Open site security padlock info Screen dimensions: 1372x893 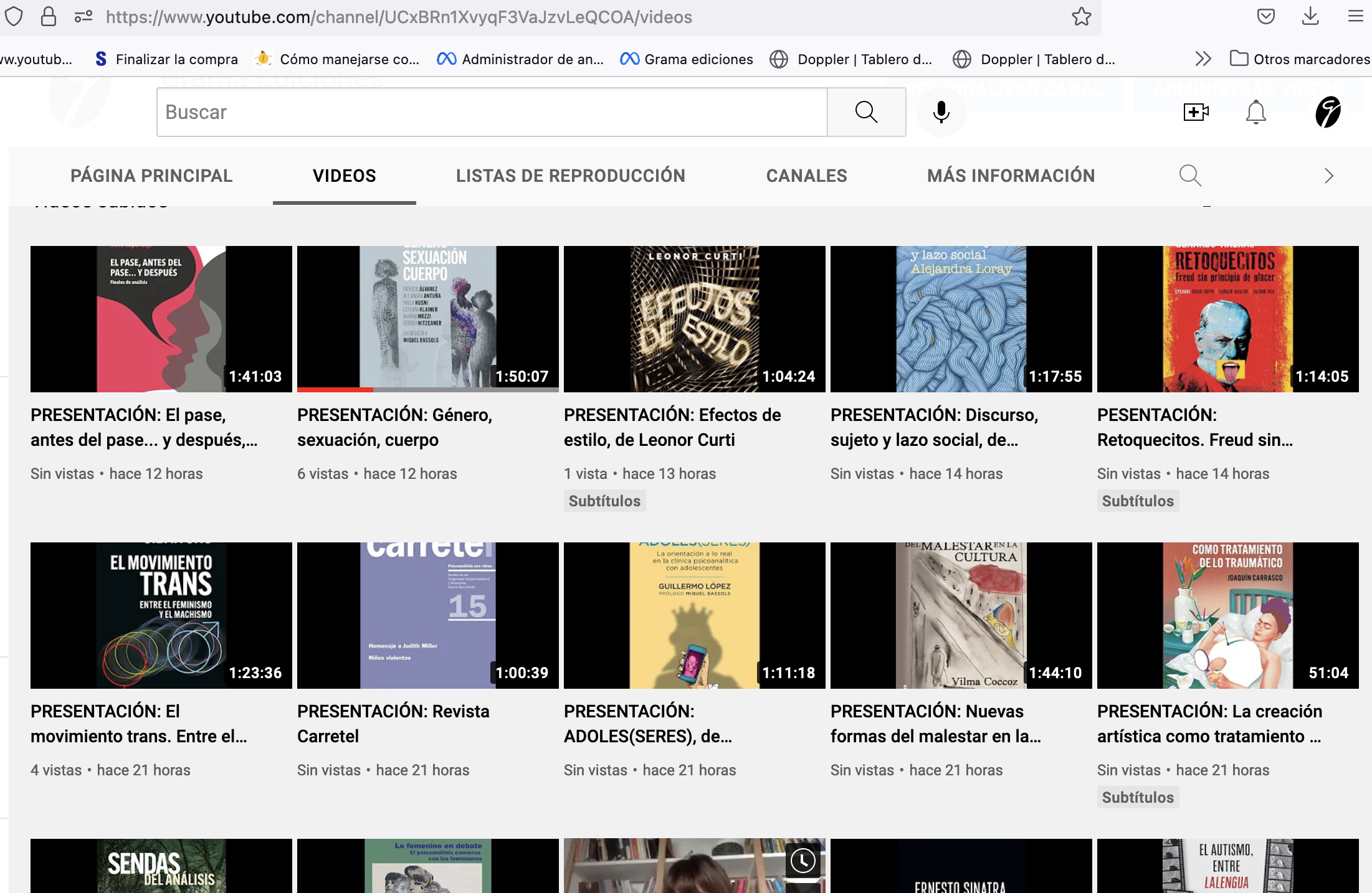click(x=48, y=17)
